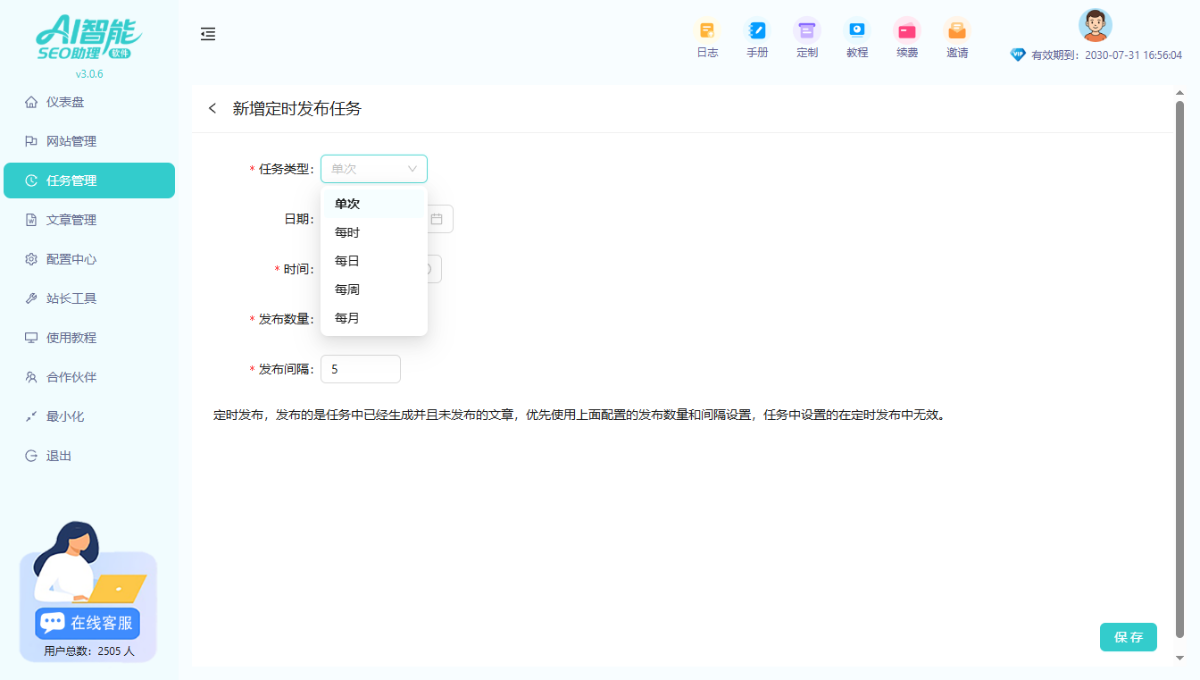Toggle the 任务类型 dropdown box
The image size is (1200, 680).
(x=374, y=169)
